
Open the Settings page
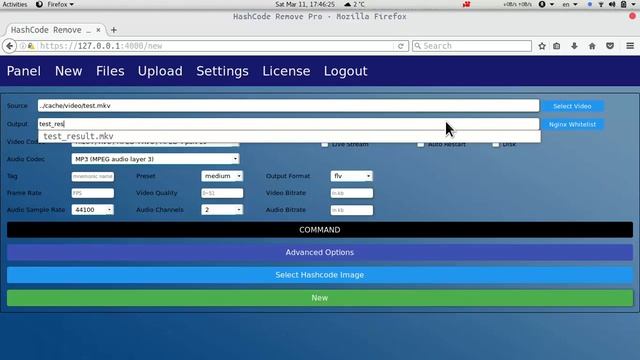click(x=222, y=71)
